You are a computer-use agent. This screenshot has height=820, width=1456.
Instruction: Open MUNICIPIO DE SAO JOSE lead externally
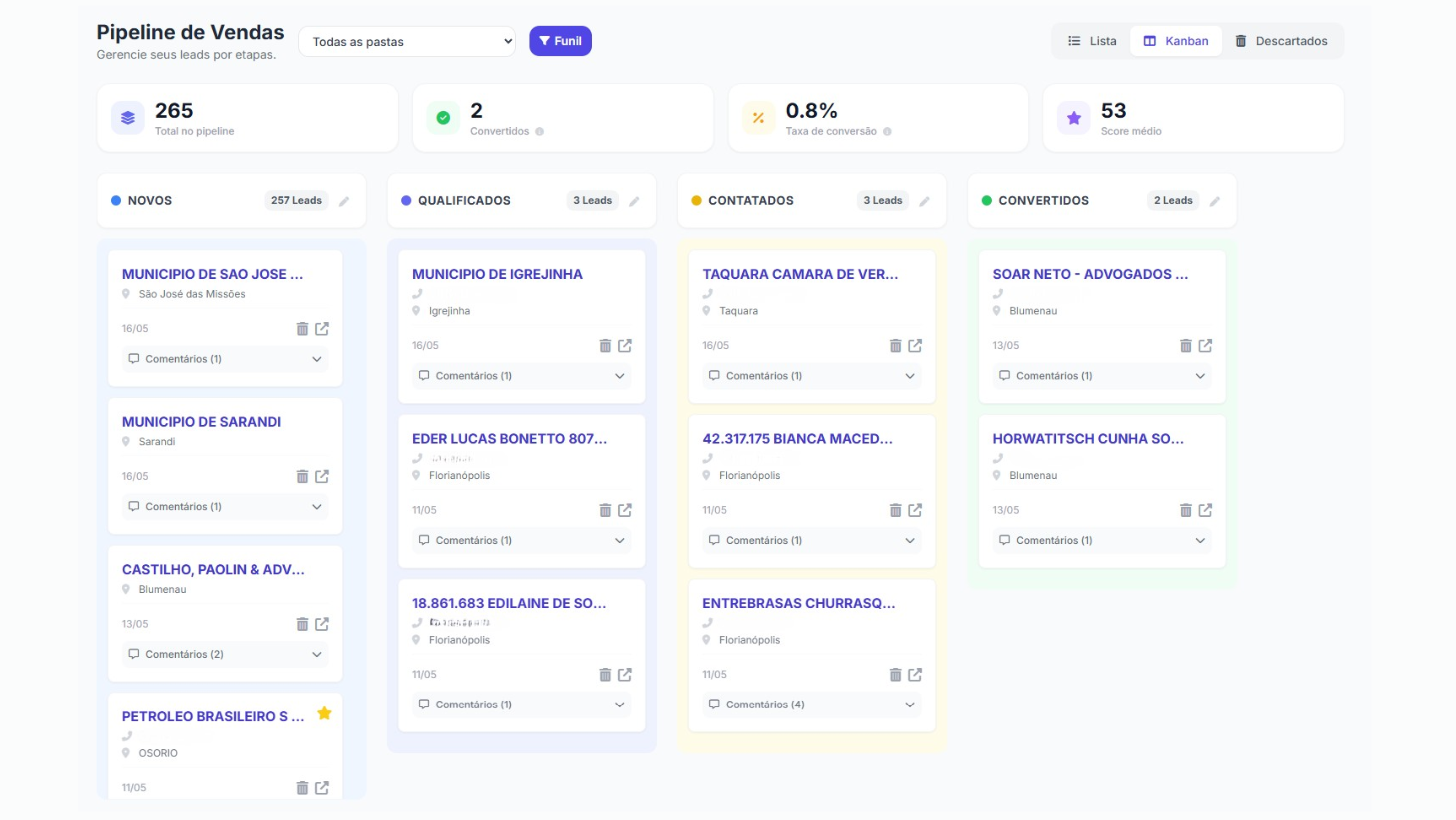click(322, 329)
